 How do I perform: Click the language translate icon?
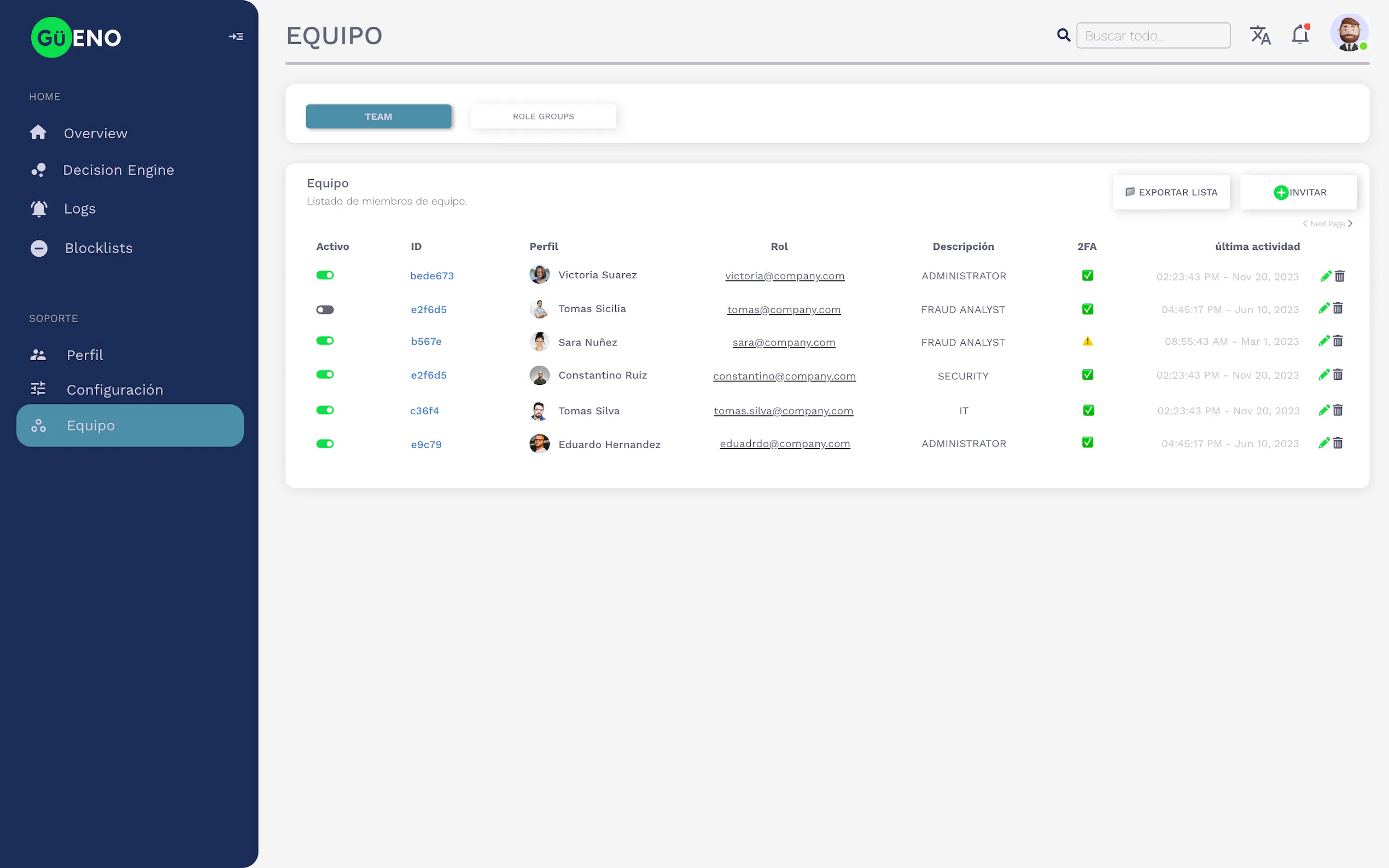click(x=1260, y=36)
